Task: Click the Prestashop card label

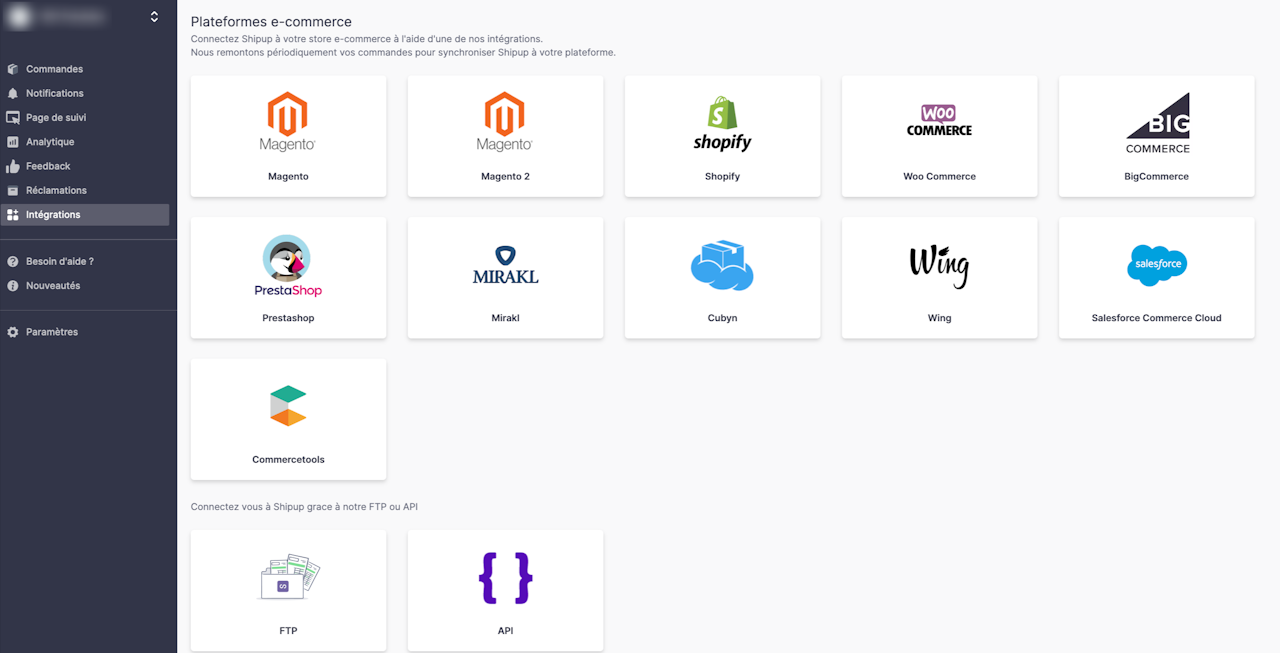Action: tap(288, 318)
